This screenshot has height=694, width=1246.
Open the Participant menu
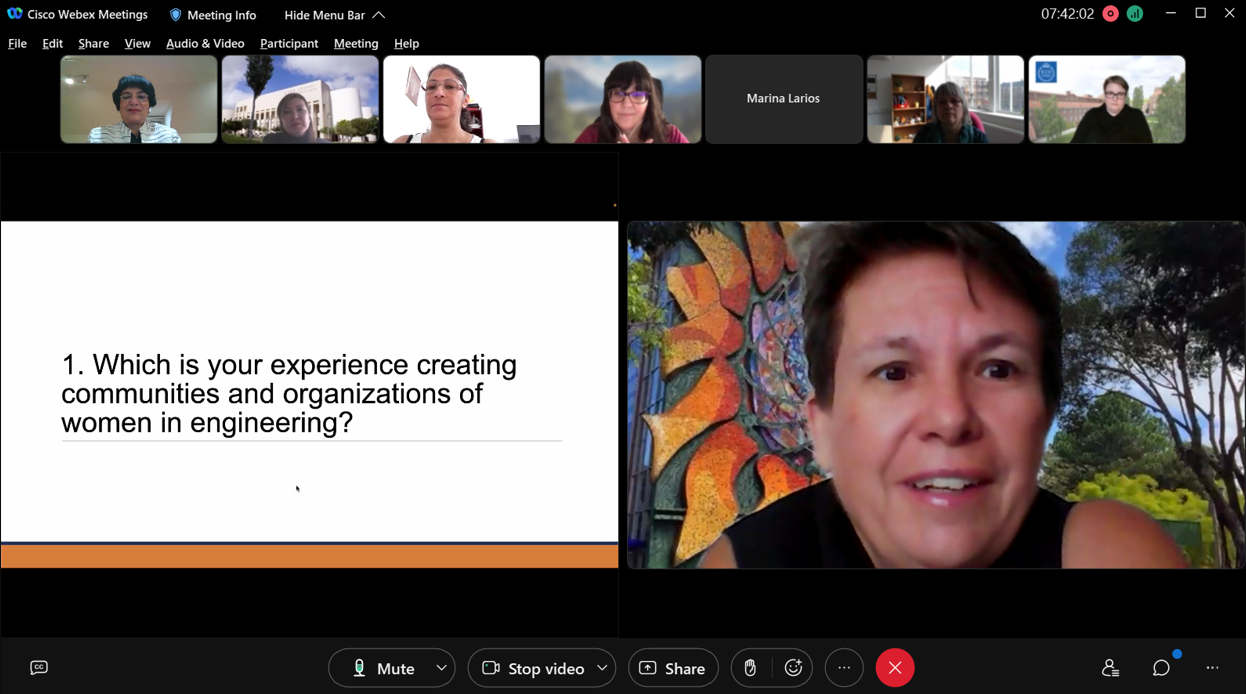(x=289, y=43)
